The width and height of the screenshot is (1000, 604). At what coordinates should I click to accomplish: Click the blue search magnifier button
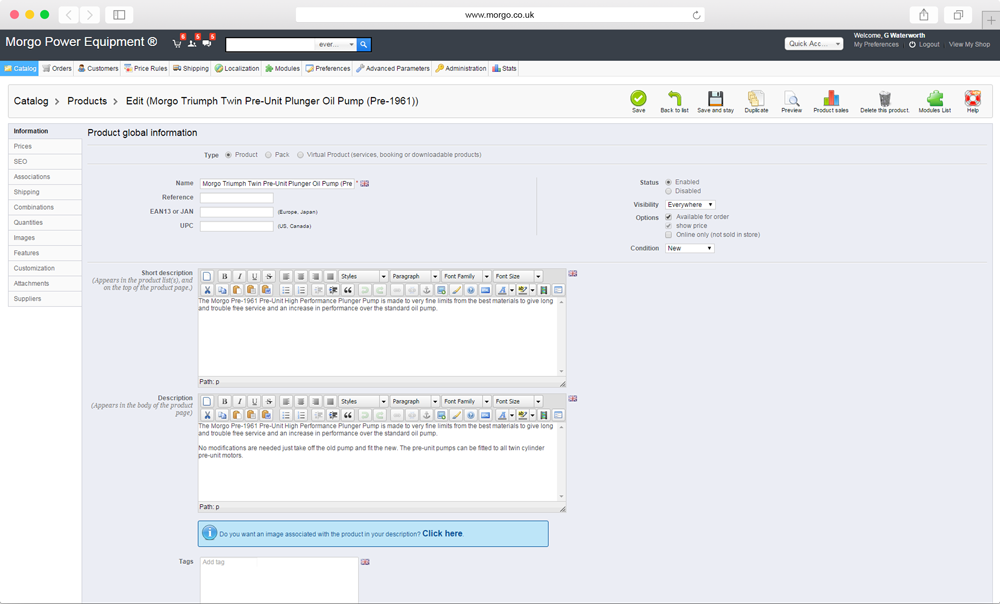click(x=364, y=44)
